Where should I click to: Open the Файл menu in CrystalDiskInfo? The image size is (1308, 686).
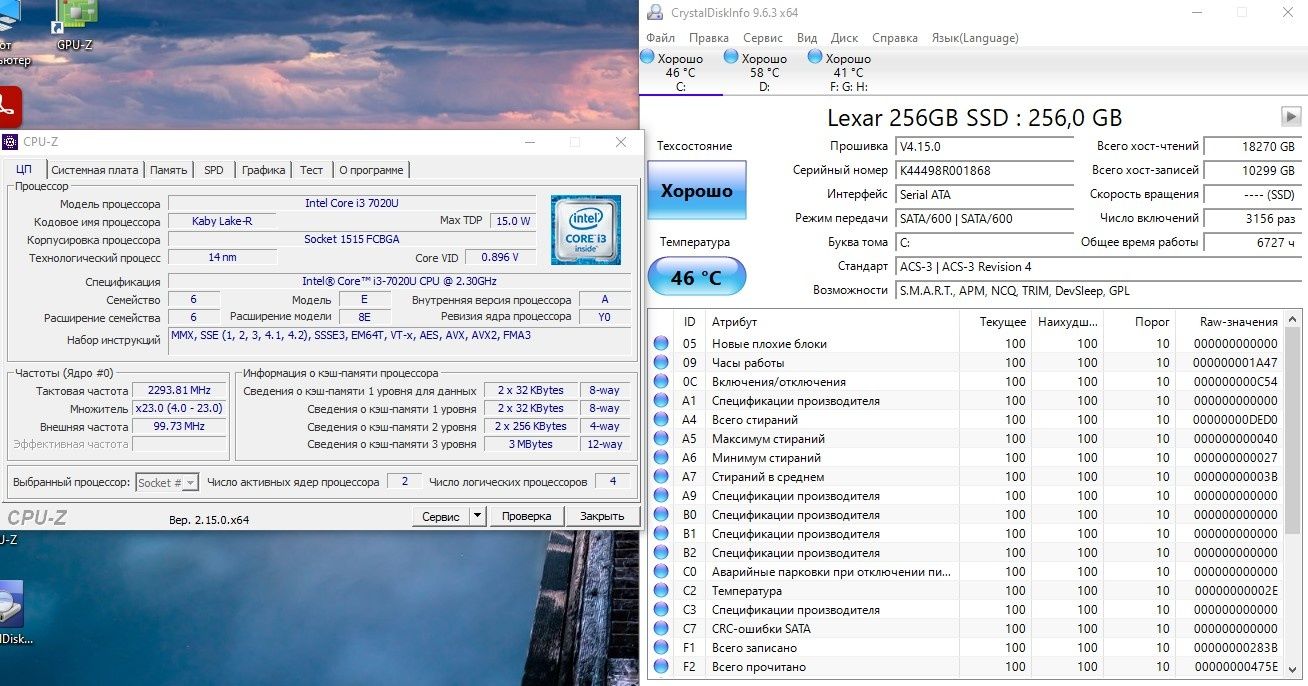tap(660, 38)
